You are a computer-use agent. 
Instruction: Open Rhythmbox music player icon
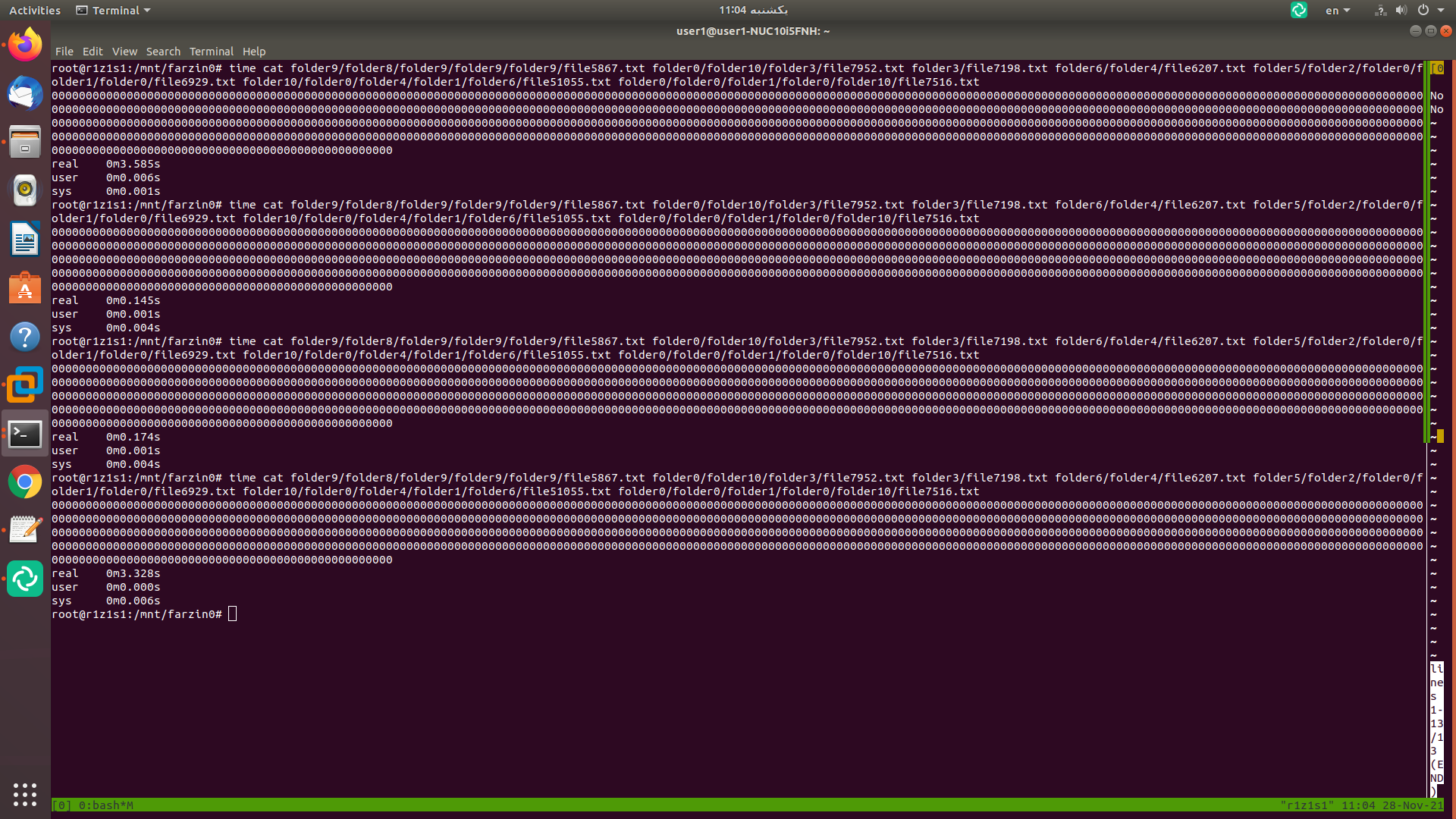pos(25,190)
